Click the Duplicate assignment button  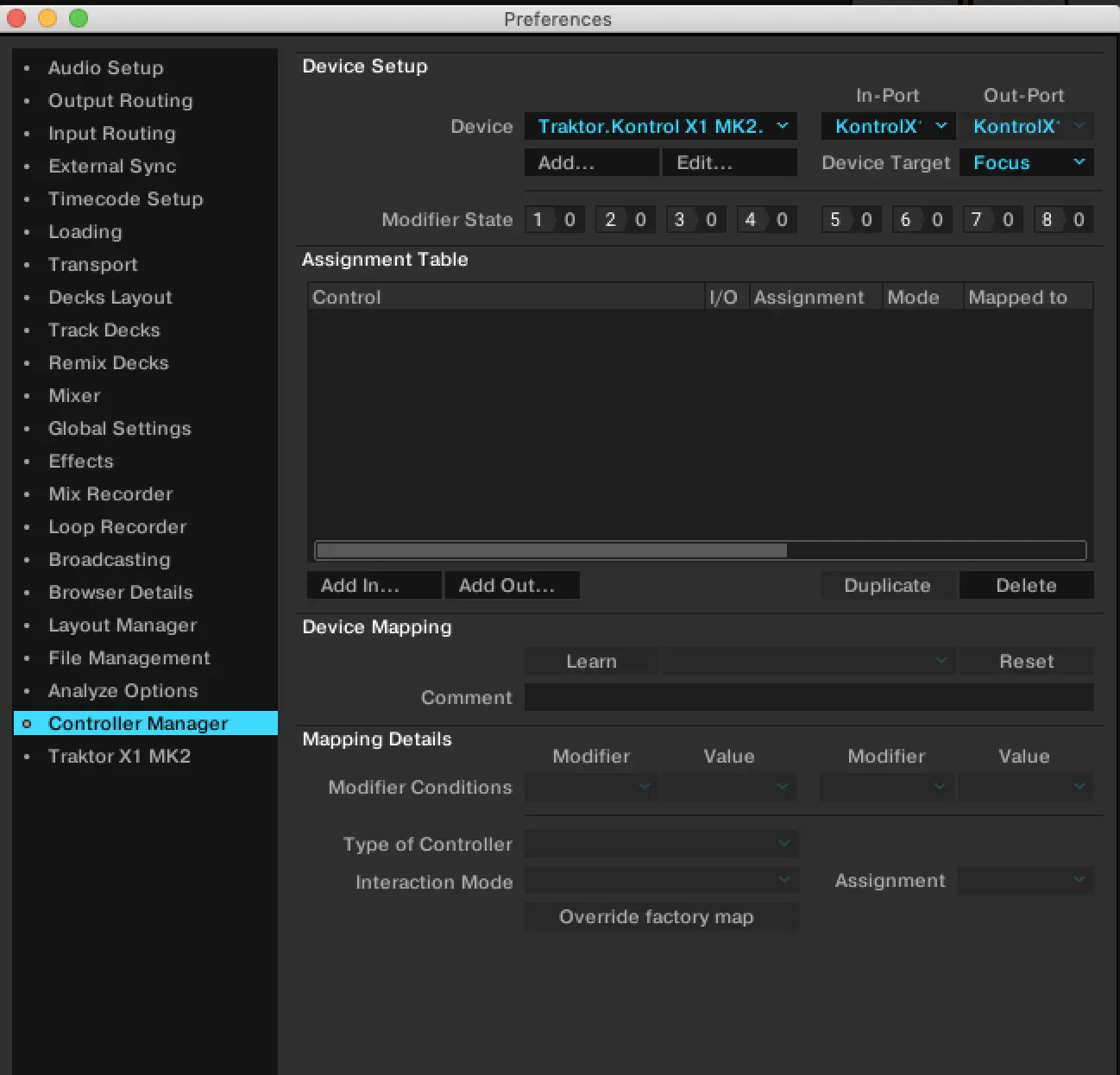[888, 586]
